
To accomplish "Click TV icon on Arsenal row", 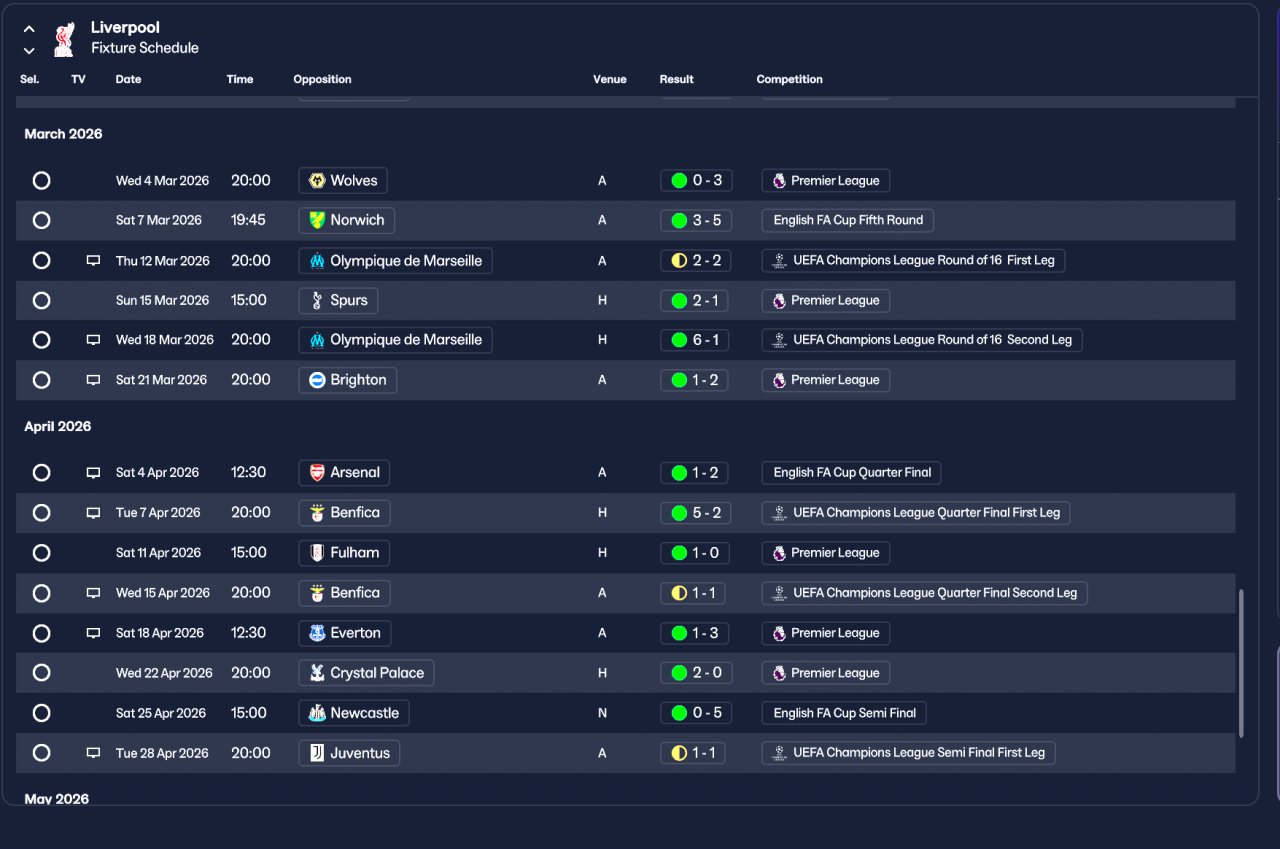I will [x=93, y=473].
